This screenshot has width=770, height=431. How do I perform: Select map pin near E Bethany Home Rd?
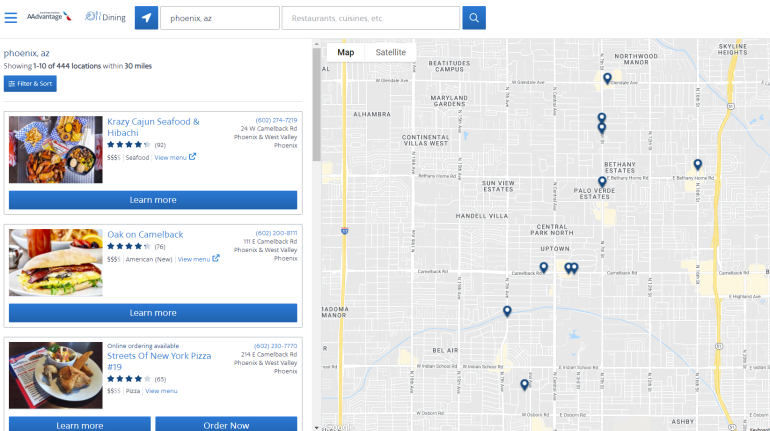click(x=697, y=165)
